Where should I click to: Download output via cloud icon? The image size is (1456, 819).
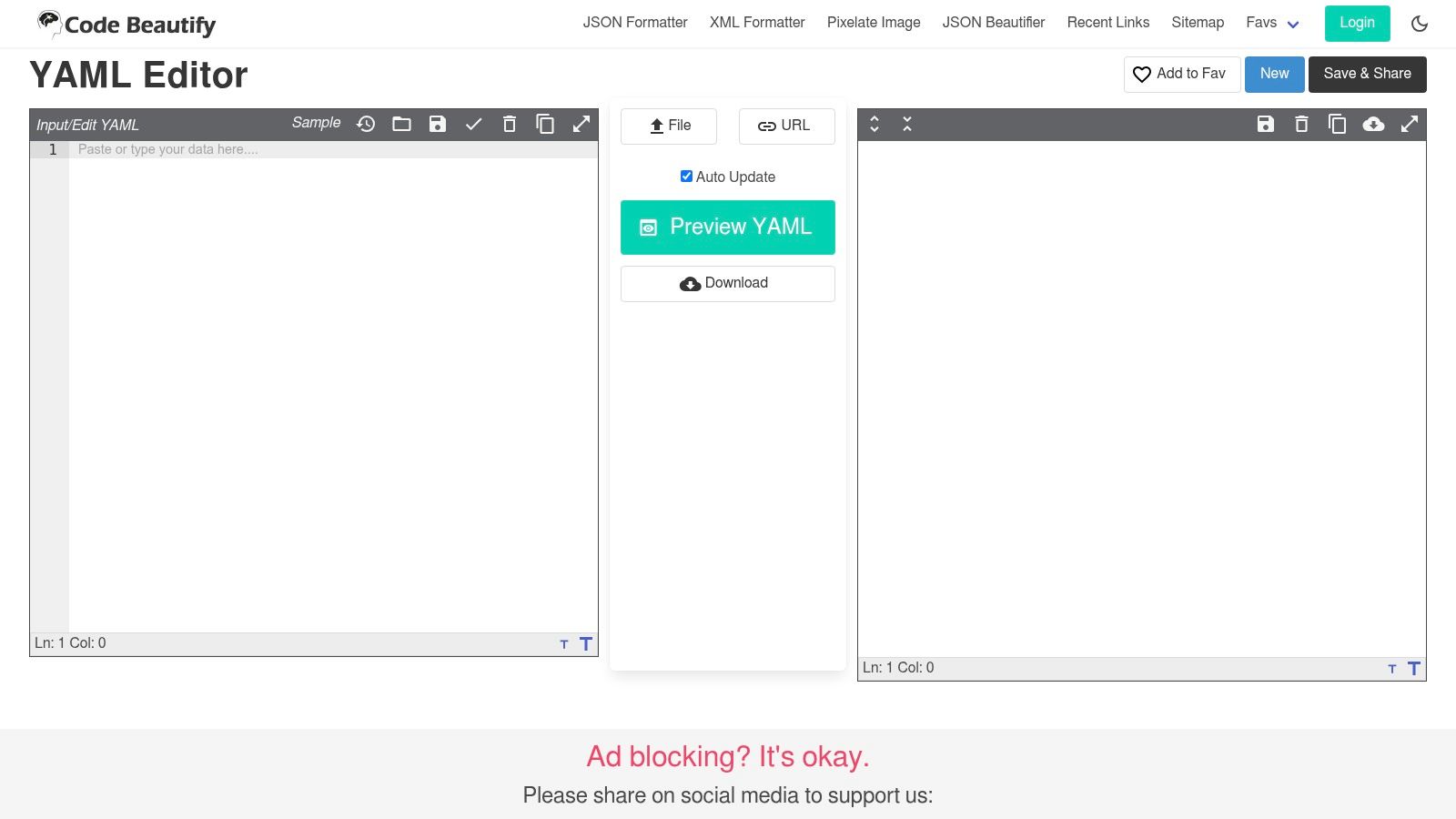tap(1373, 125)
